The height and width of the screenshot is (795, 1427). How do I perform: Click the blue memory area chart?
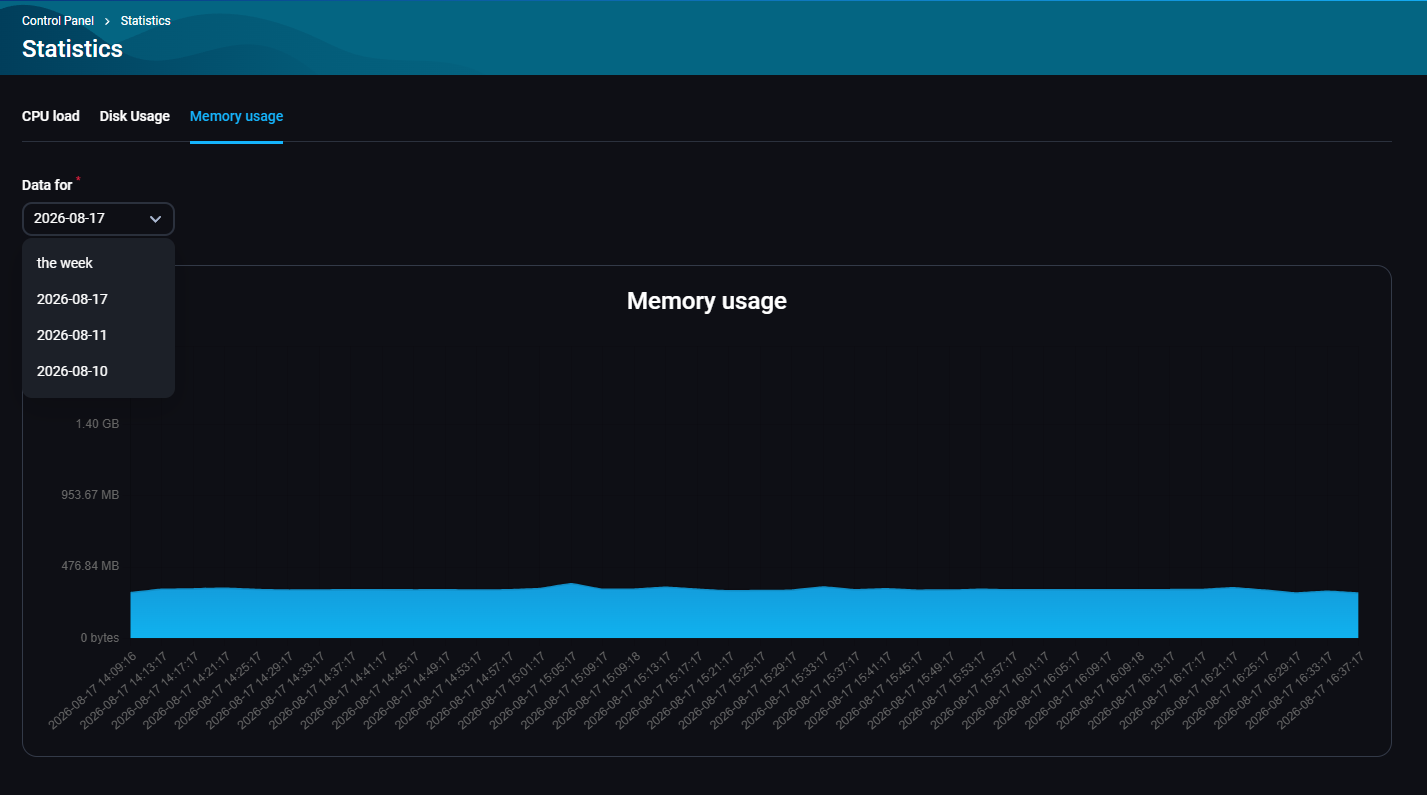pos(744,612)
